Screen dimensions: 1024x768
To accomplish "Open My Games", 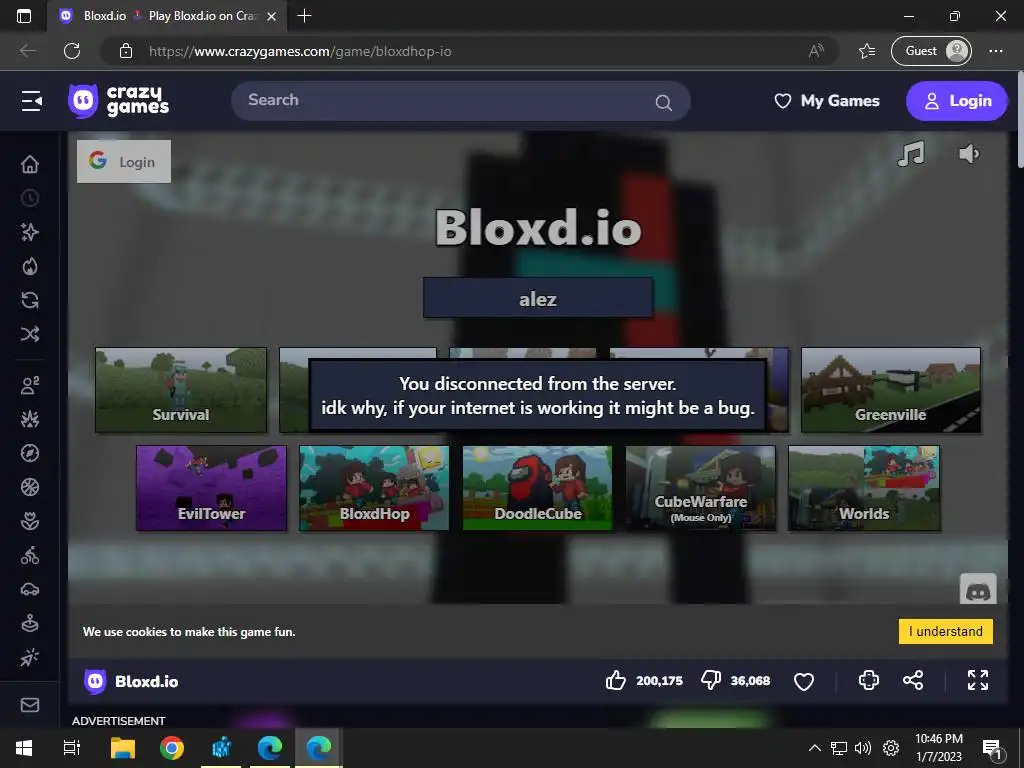I will [x=827, y=101].
